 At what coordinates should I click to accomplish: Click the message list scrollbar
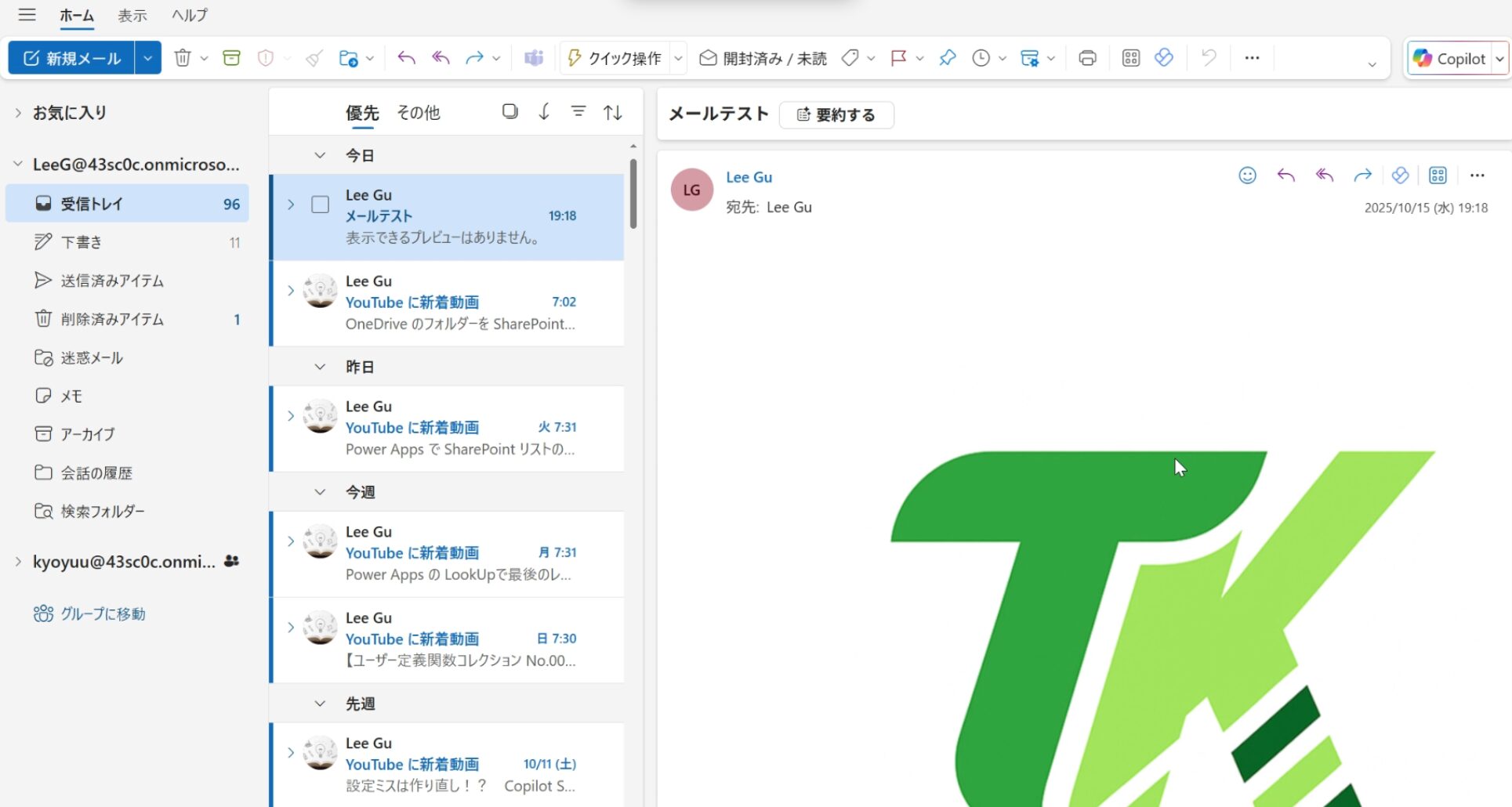(633, 194)
